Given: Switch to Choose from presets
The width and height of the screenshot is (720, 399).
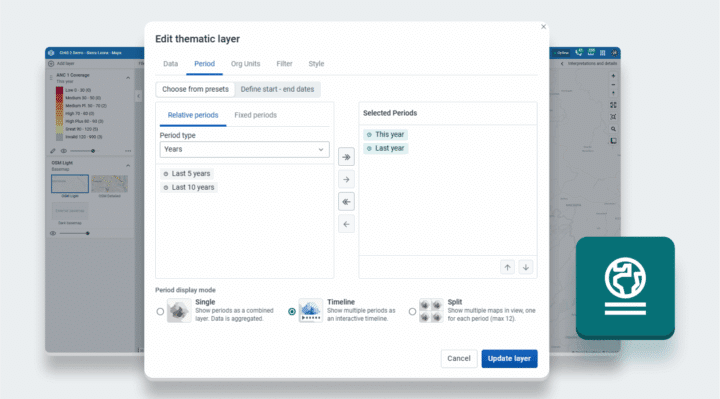Looking at the screenshot, I should click(195, 89).
